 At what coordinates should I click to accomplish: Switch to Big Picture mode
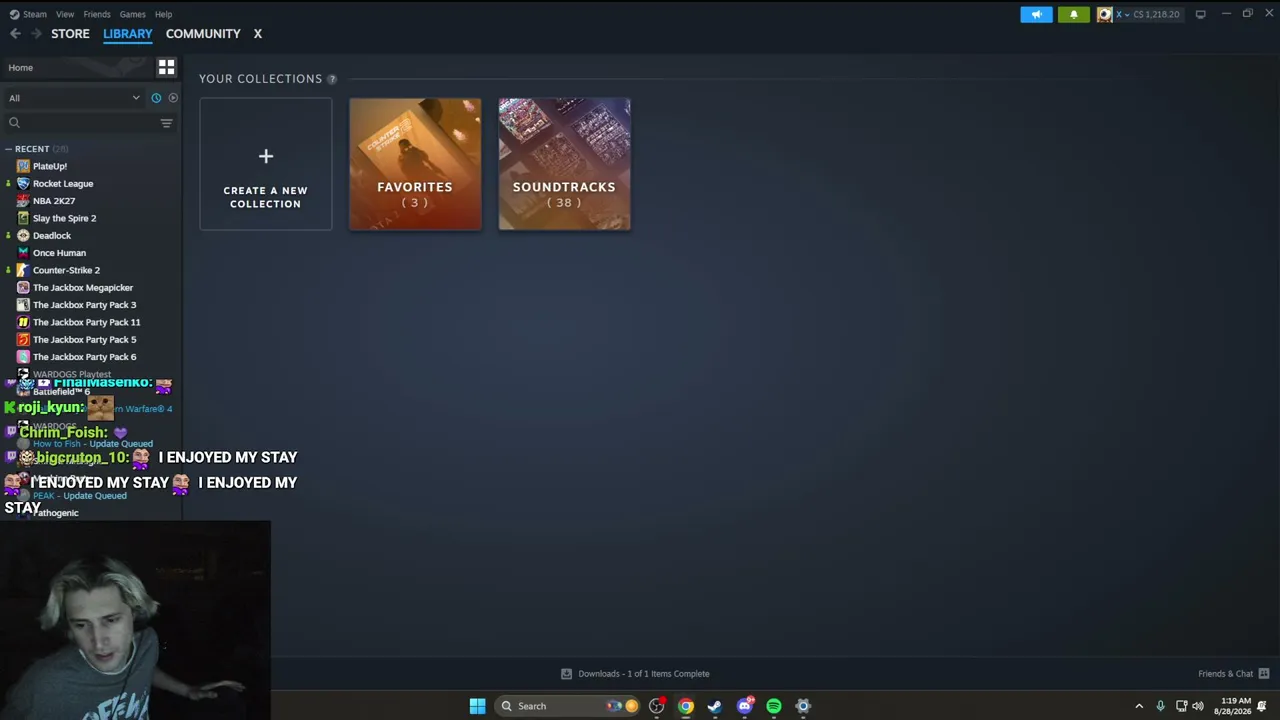pyautogui.click(x=1200, y=14)
